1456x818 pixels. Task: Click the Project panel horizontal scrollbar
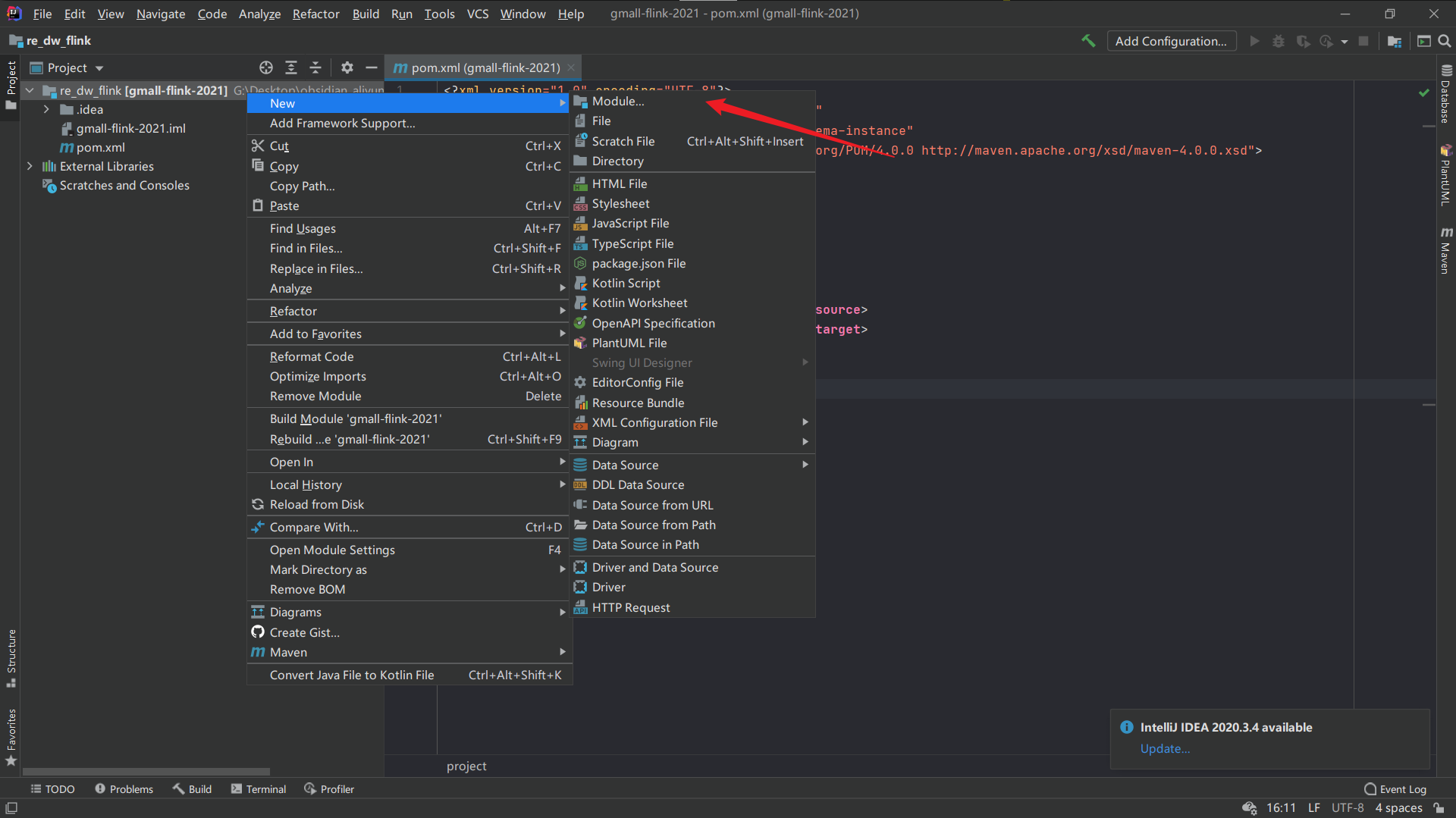(146, 772)
